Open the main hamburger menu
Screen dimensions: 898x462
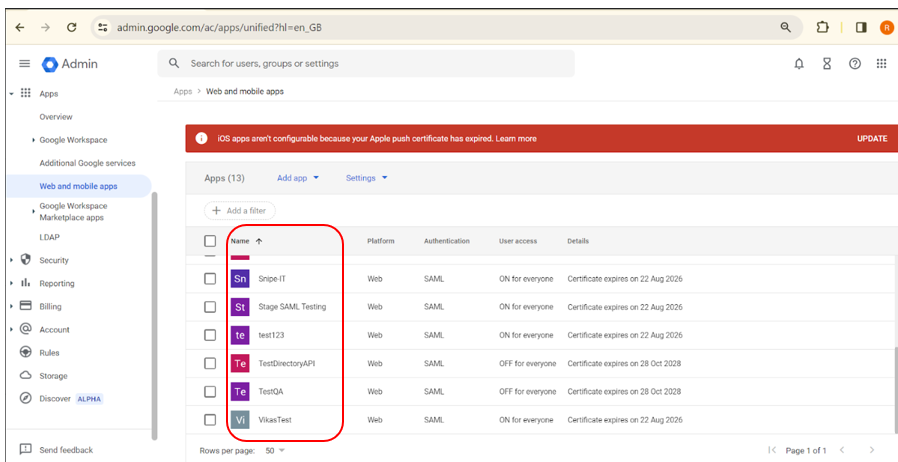pos(25,64)
